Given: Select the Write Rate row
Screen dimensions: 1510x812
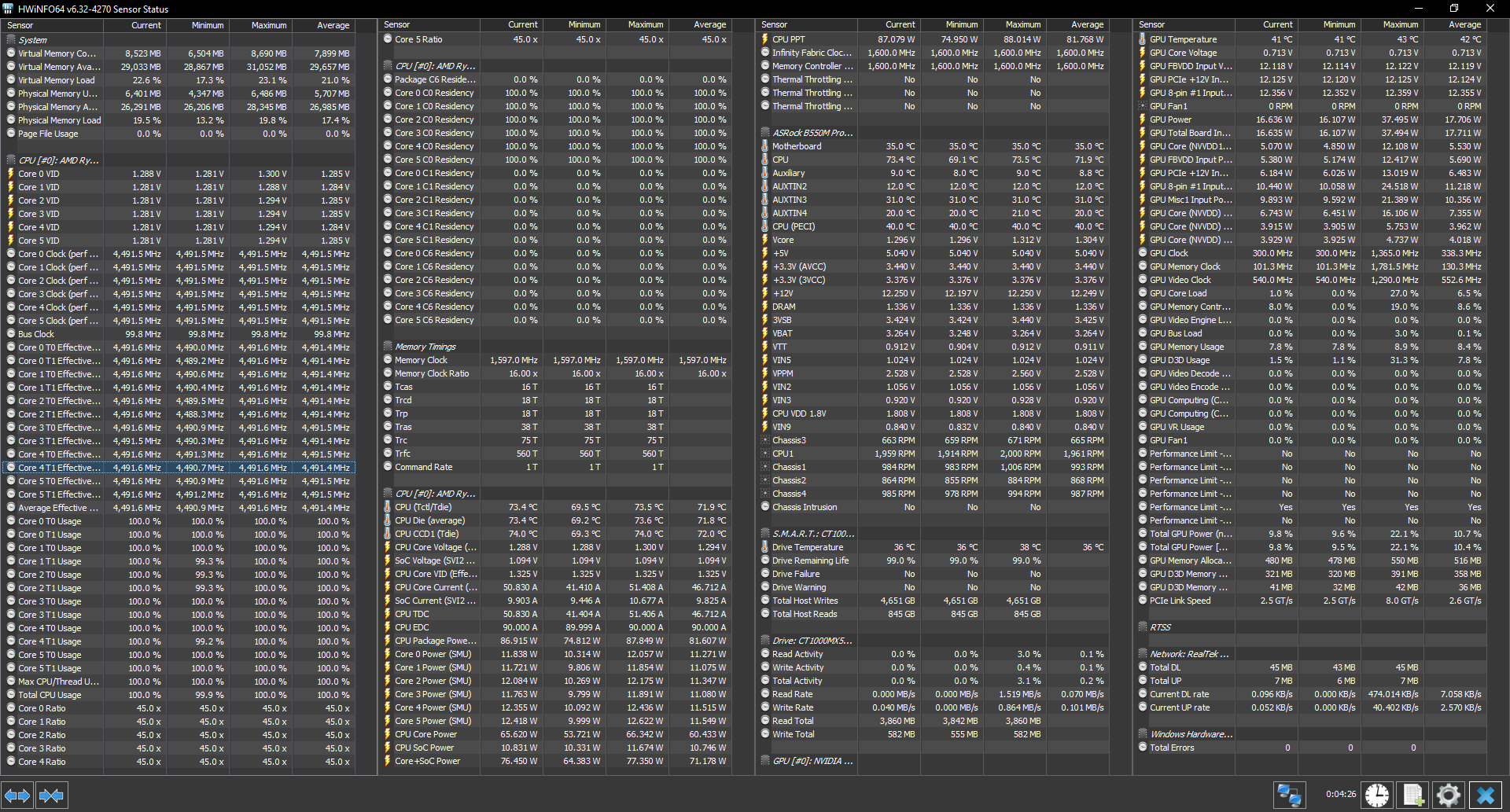Looking at the screenshot, I should tap(934, 707).
